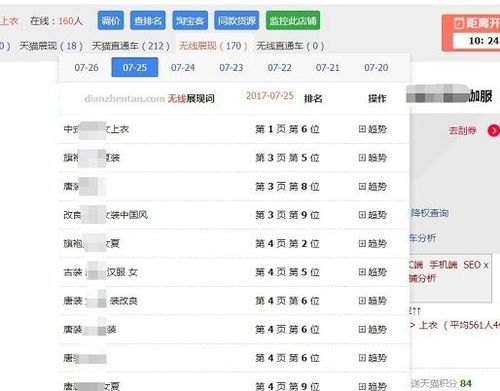This screenshot has width=500, height=391.
Task: Click keyword ending in 装中国风
Action: click(106, 215)
